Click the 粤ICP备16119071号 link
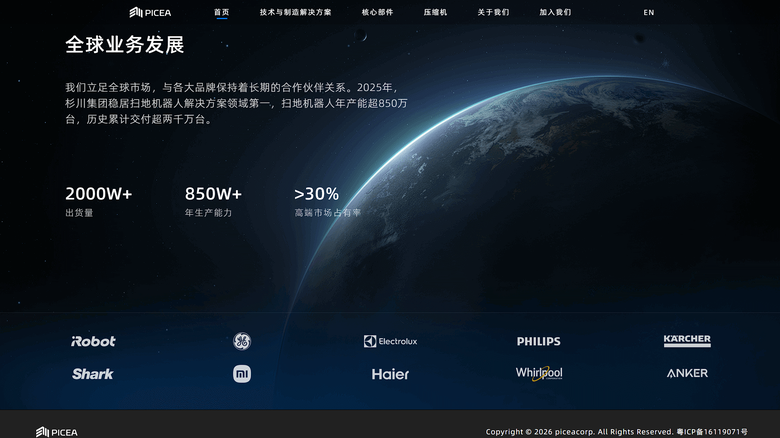 712,432
